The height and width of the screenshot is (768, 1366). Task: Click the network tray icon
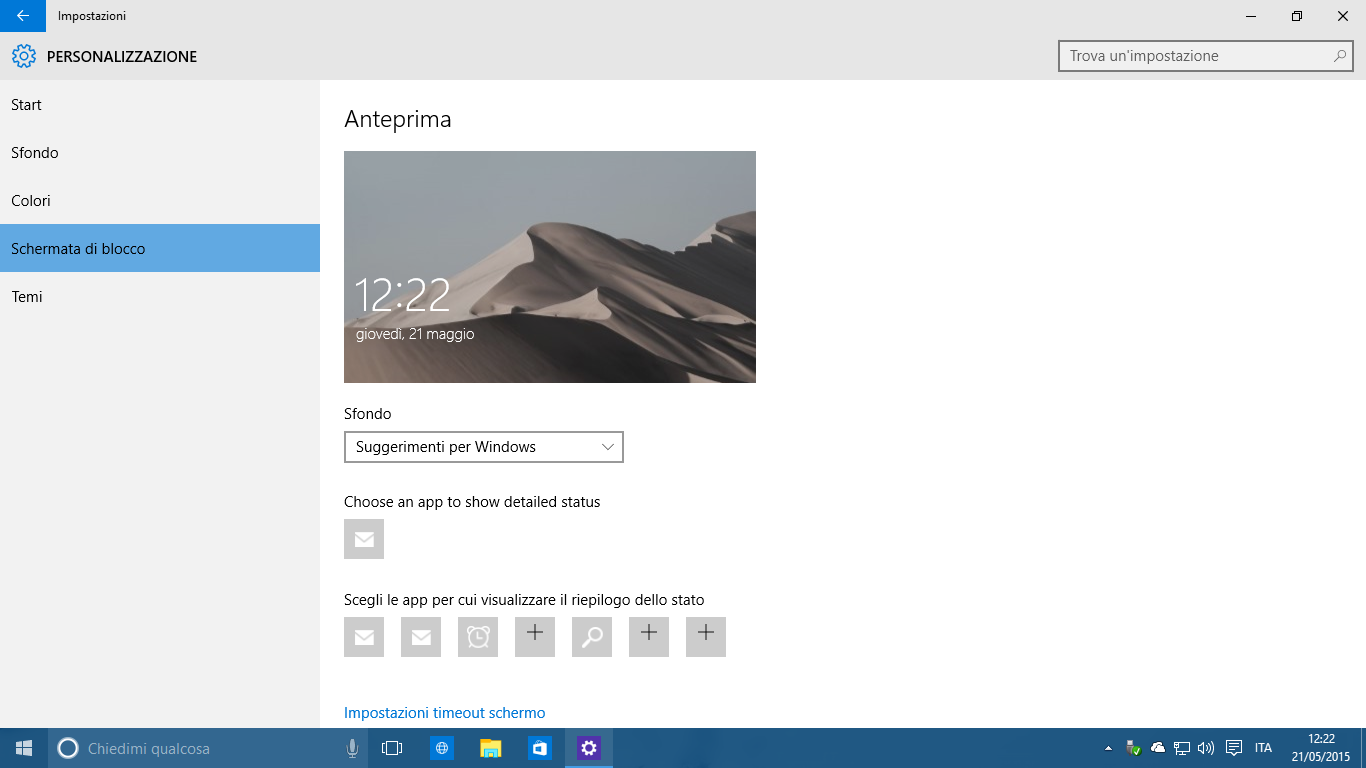[1182, 748]
